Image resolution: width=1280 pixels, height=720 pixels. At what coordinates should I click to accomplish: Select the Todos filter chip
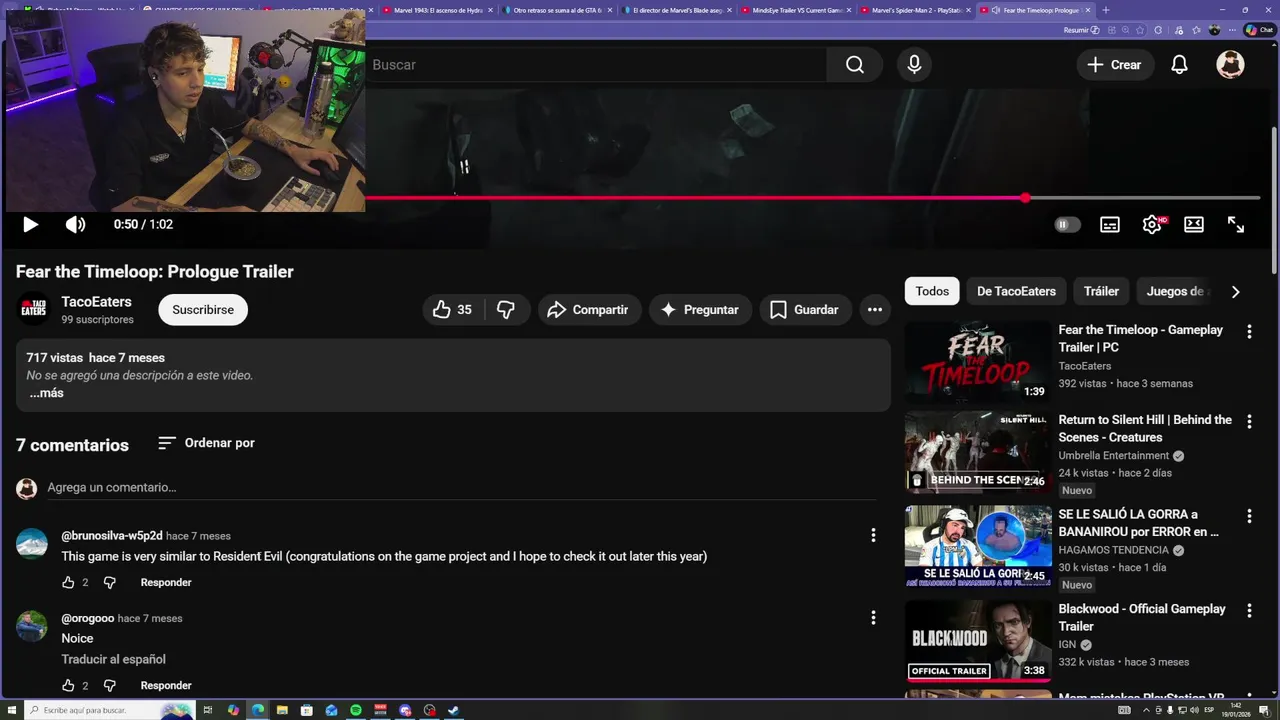point(932,292)
